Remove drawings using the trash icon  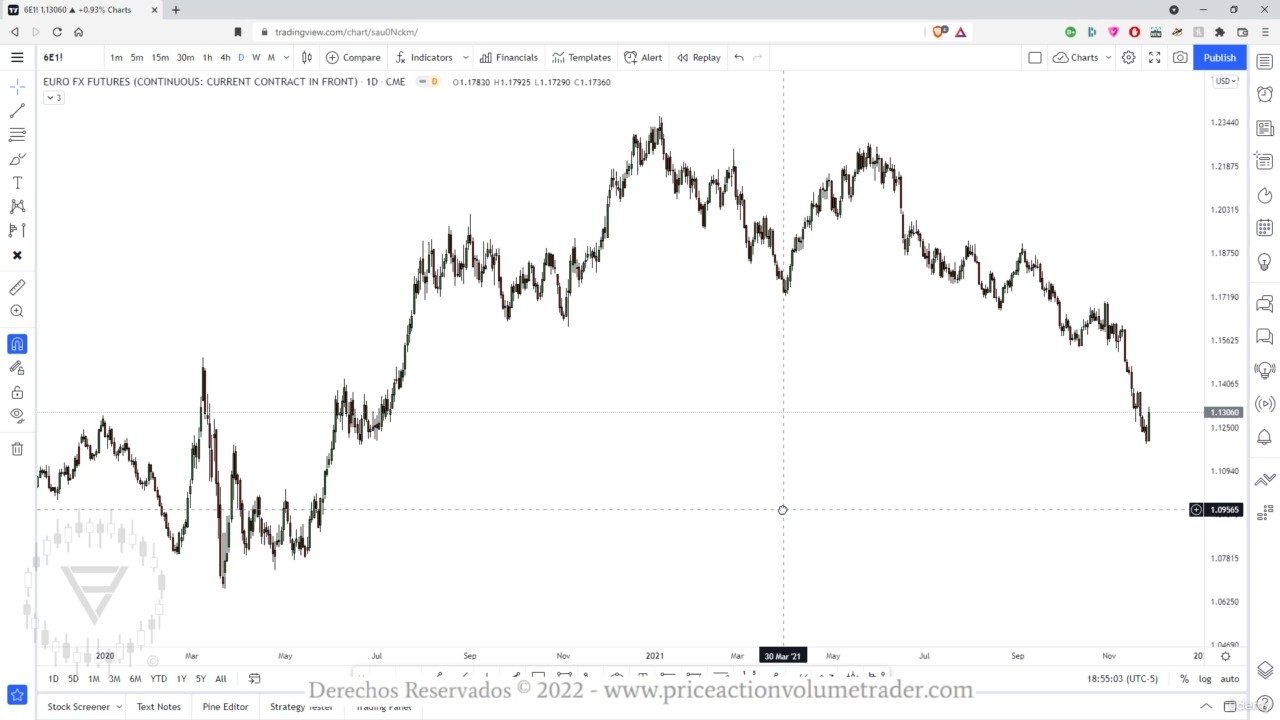pos(17,449)
